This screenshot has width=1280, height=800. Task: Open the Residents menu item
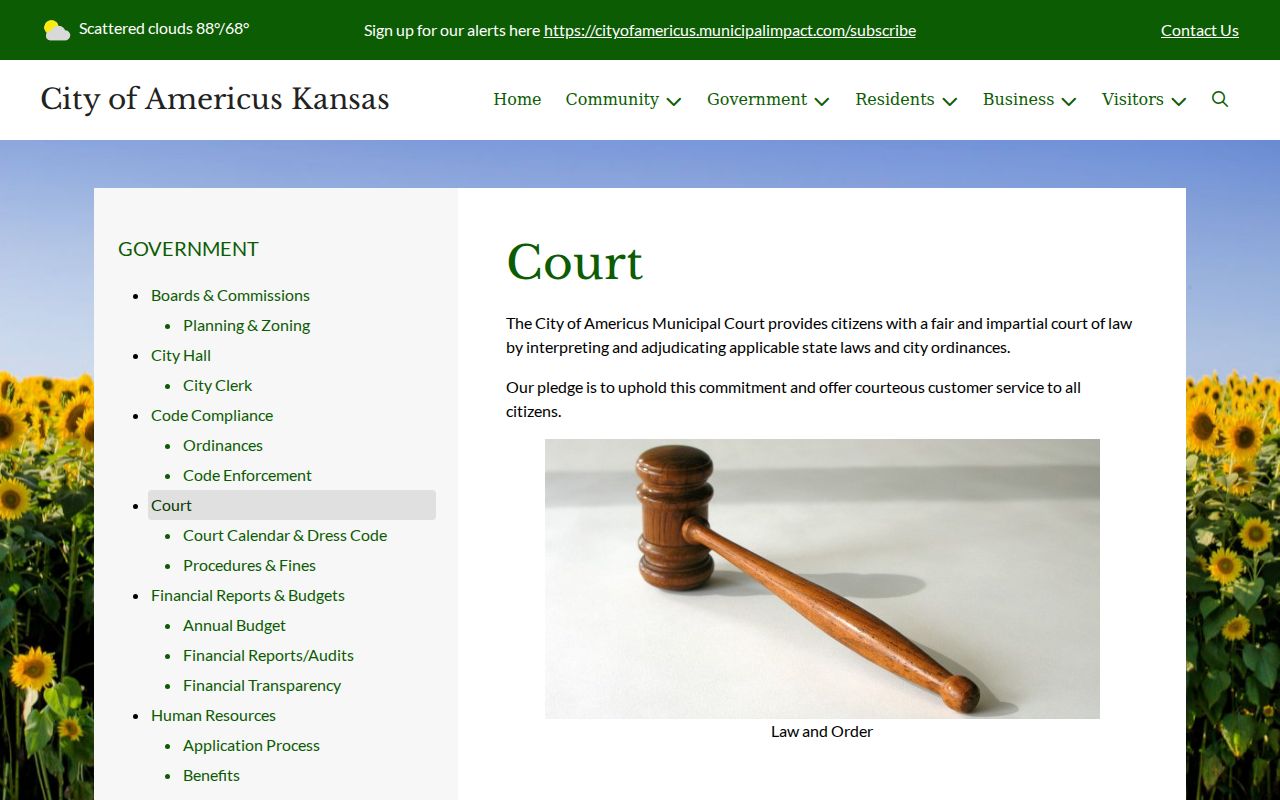click(x=895, y=99)
